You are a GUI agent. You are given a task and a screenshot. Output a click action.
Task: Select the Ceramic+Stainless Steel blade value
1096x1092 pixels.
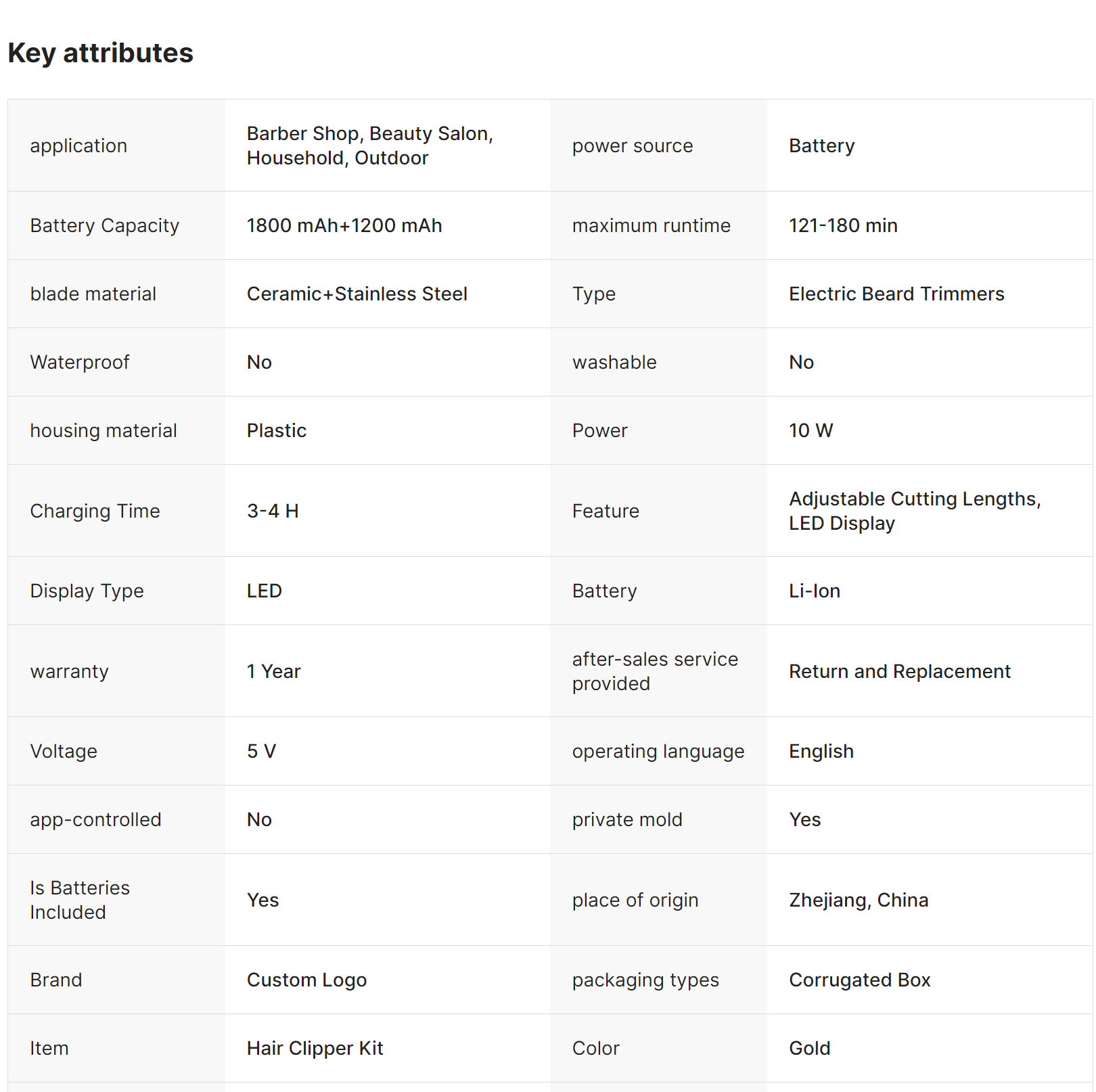(357, 294)
